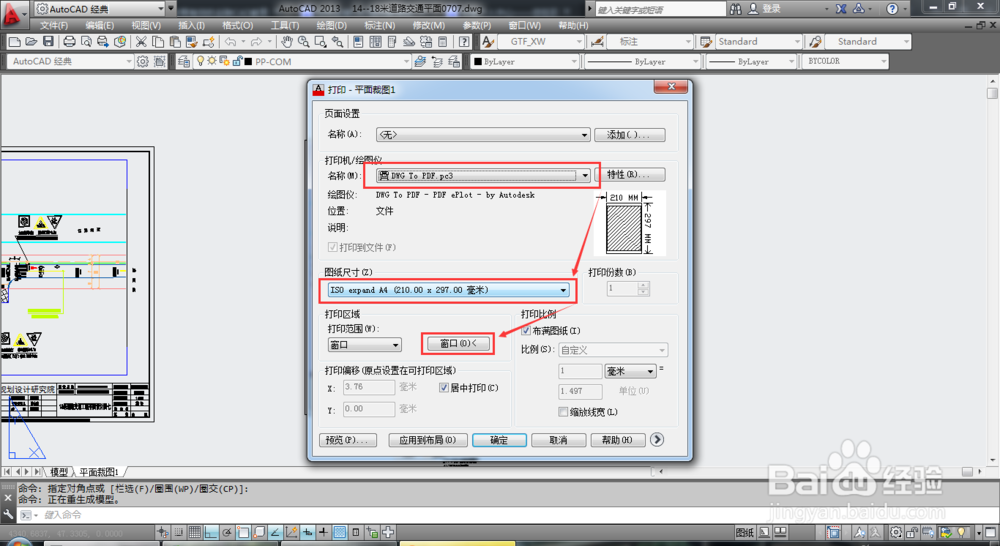Open ByLayer color control swatch dropdown
The image size is (1000, 546).
pos(525,61)
